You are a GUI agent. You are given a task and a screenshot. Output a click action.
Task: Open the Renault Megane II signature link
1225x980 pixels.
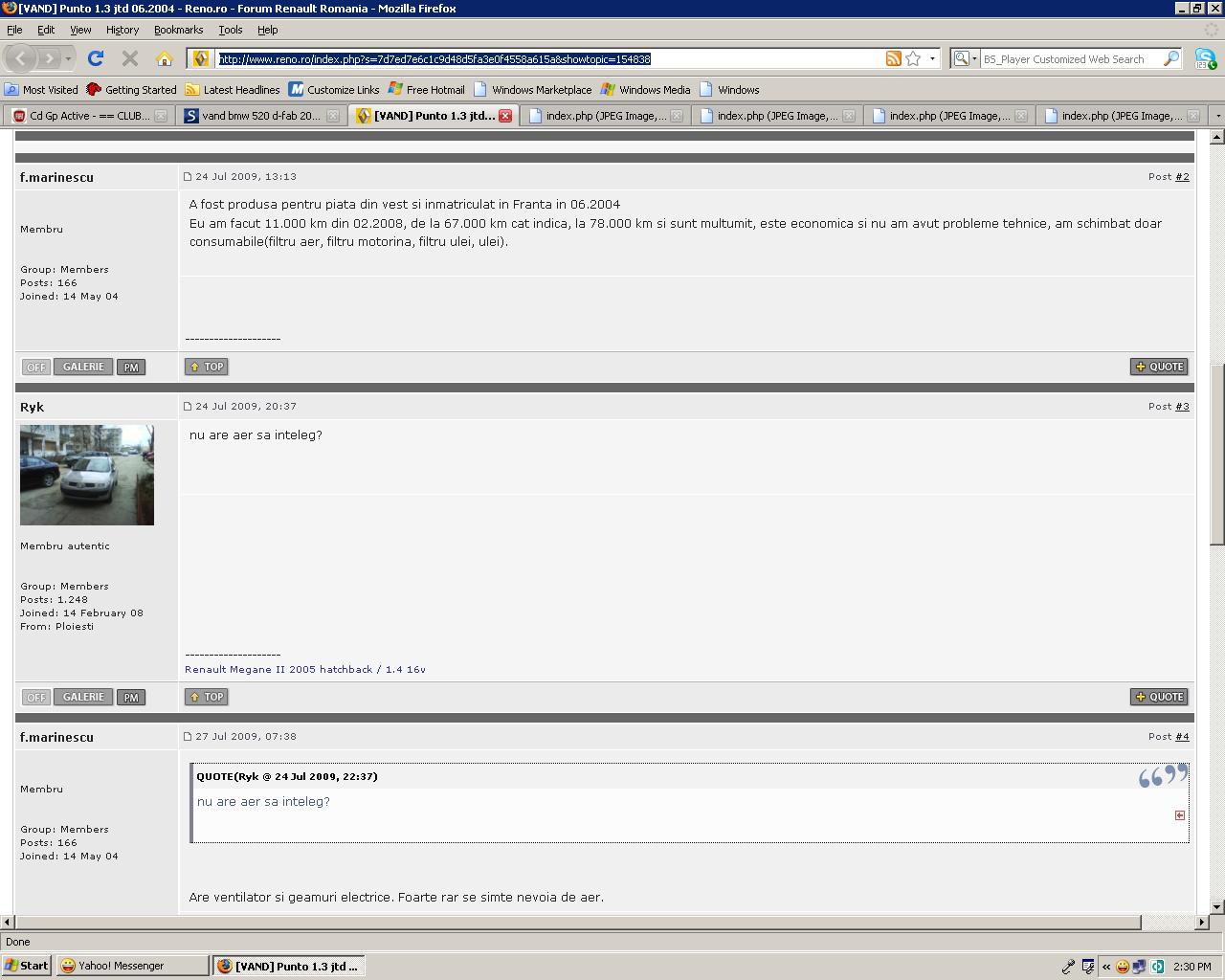305,669
